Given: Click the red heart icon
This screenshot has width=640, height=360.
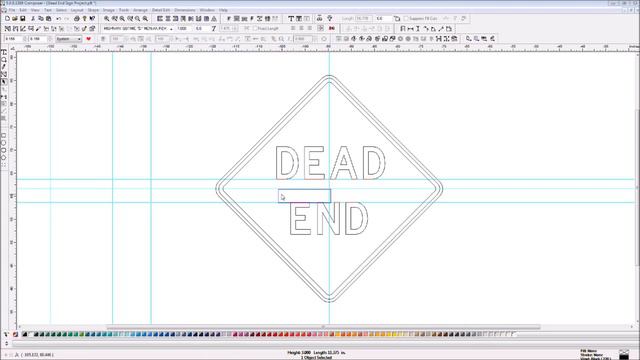Looking at the screenshot, I should [89, 39].
